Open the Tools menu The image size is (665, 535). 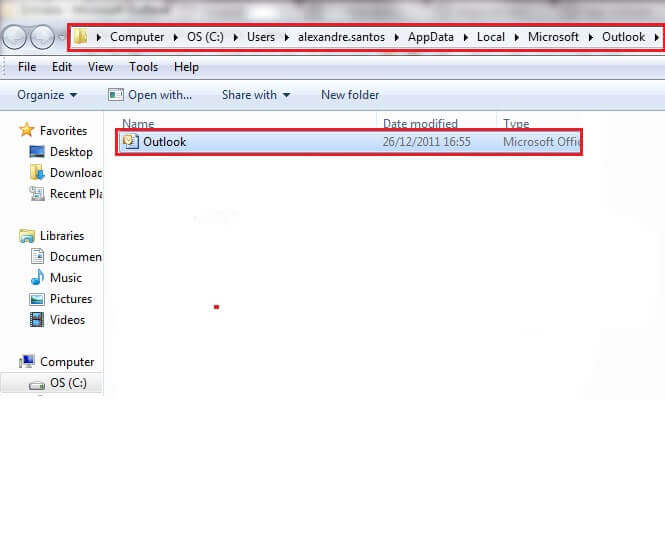click(144, 67)
